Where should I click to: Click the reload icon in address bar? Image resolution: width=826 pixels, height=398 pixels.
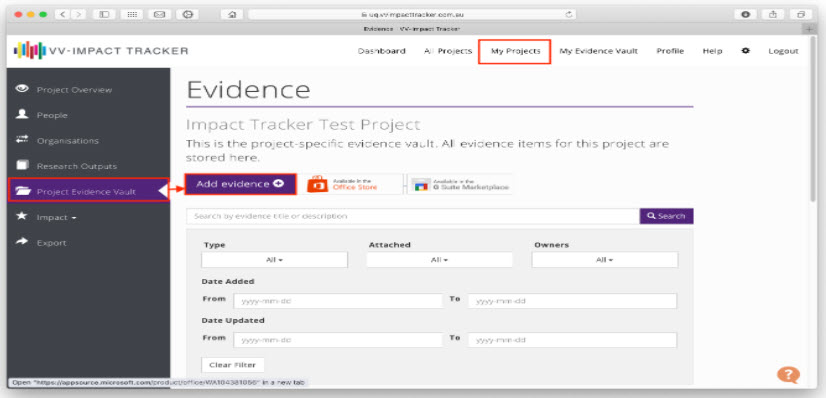(x=568, y=15)
